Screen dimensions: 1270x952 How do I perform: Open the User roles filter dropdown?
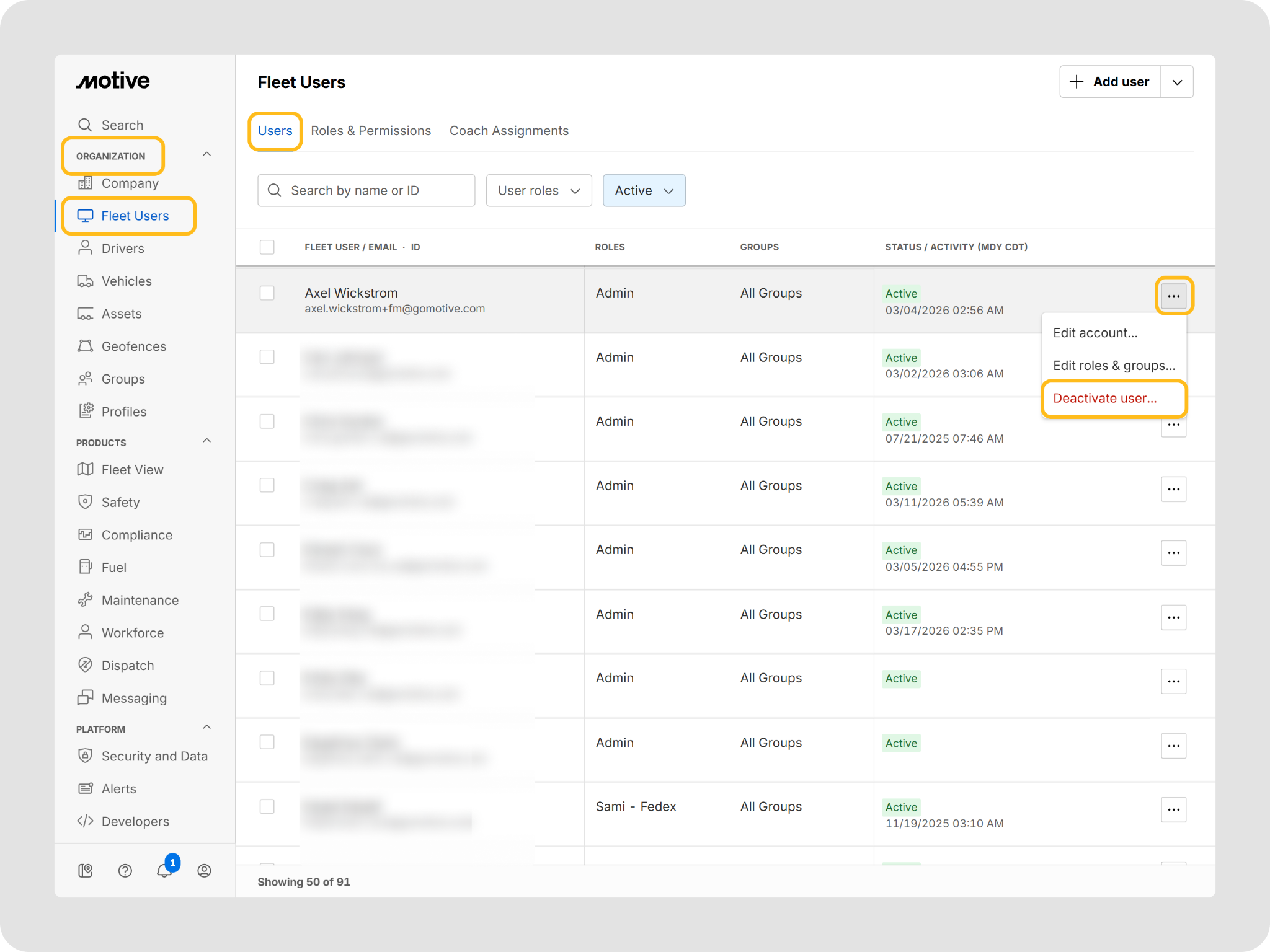pyautogui.click(x=538, y=190)
